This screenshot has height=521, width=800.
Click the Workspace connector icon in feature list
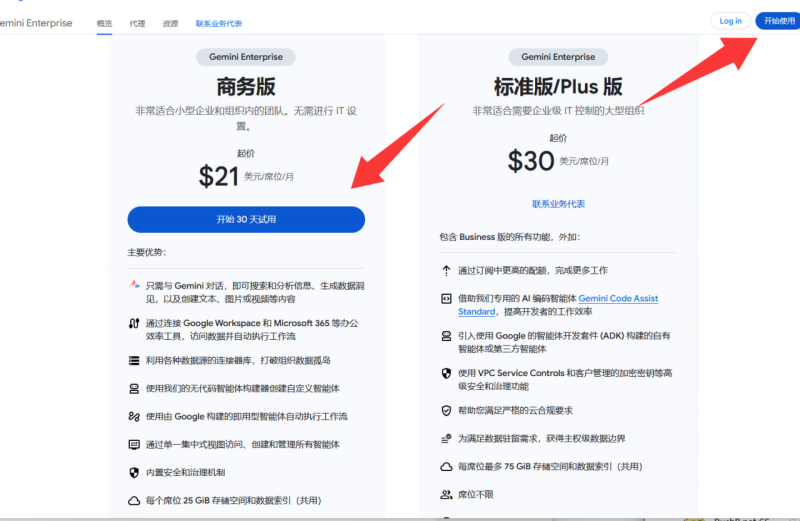134,323
